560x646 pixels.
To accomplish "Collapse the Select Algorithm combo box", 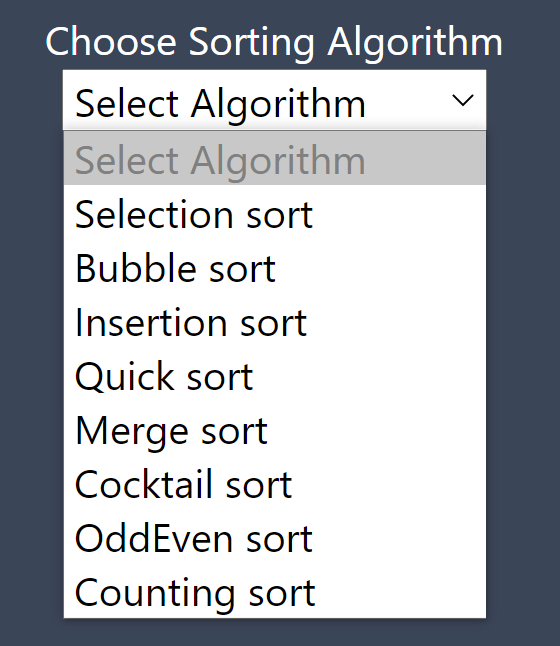I will click(x=274, y=100).
